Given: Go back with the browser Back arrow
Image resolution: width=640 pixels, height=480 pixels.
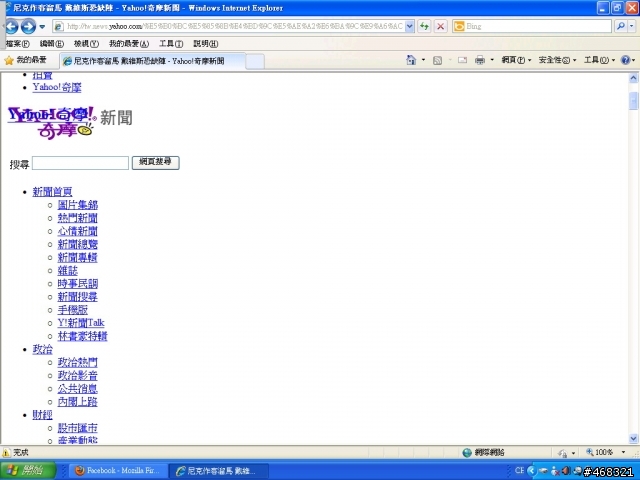Looking at the screenshot, I should coord(11,27).
